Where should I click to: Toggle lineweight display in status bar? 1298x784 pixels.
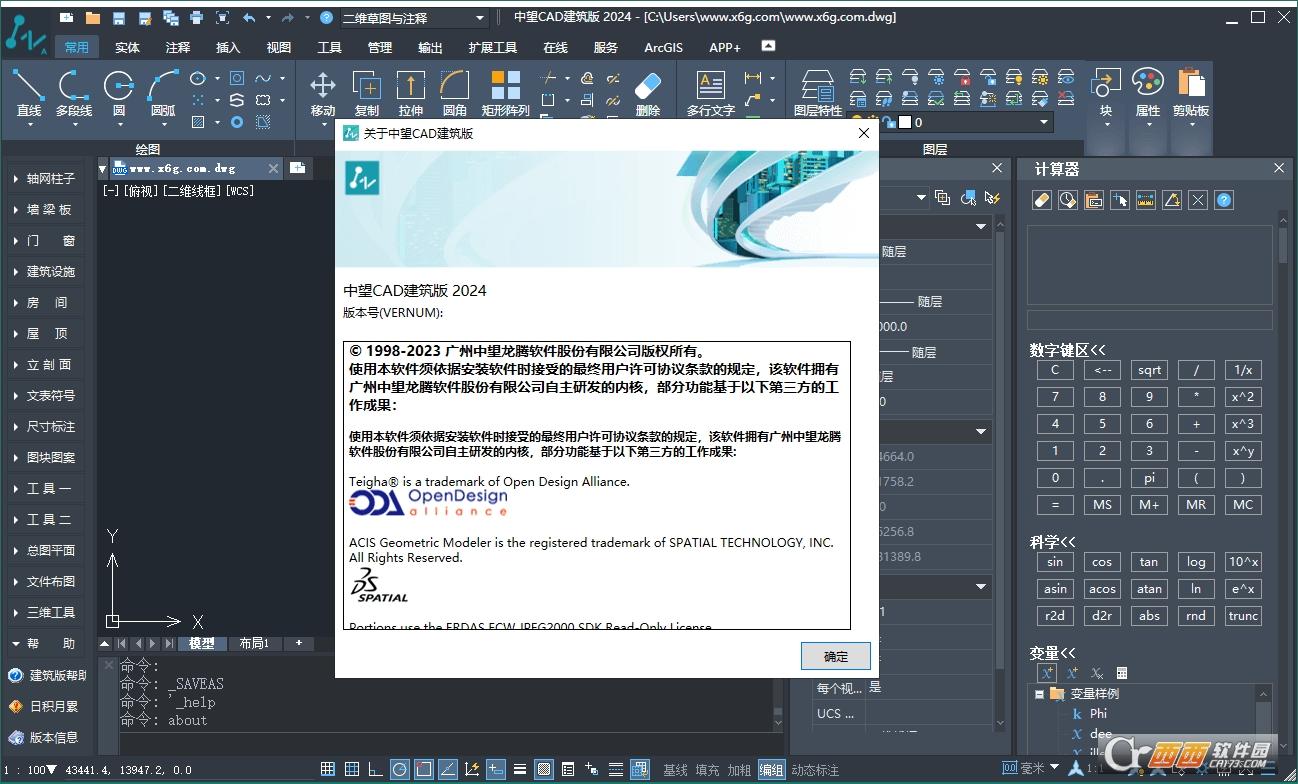[x=519, y=769]
